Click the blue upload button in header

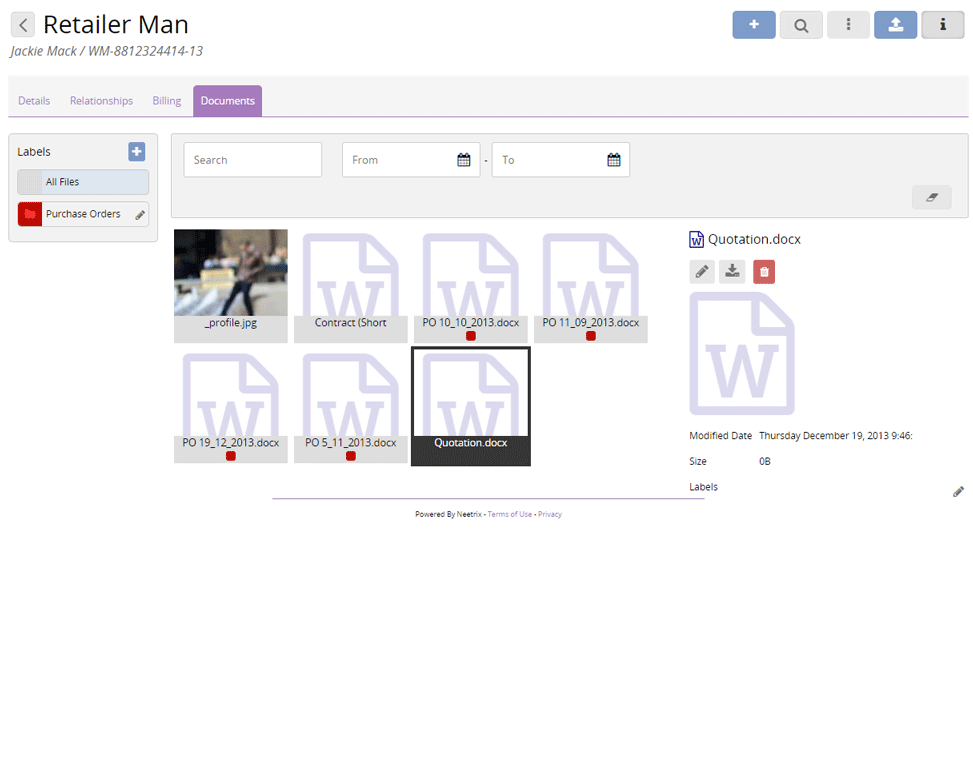(895, 25)
